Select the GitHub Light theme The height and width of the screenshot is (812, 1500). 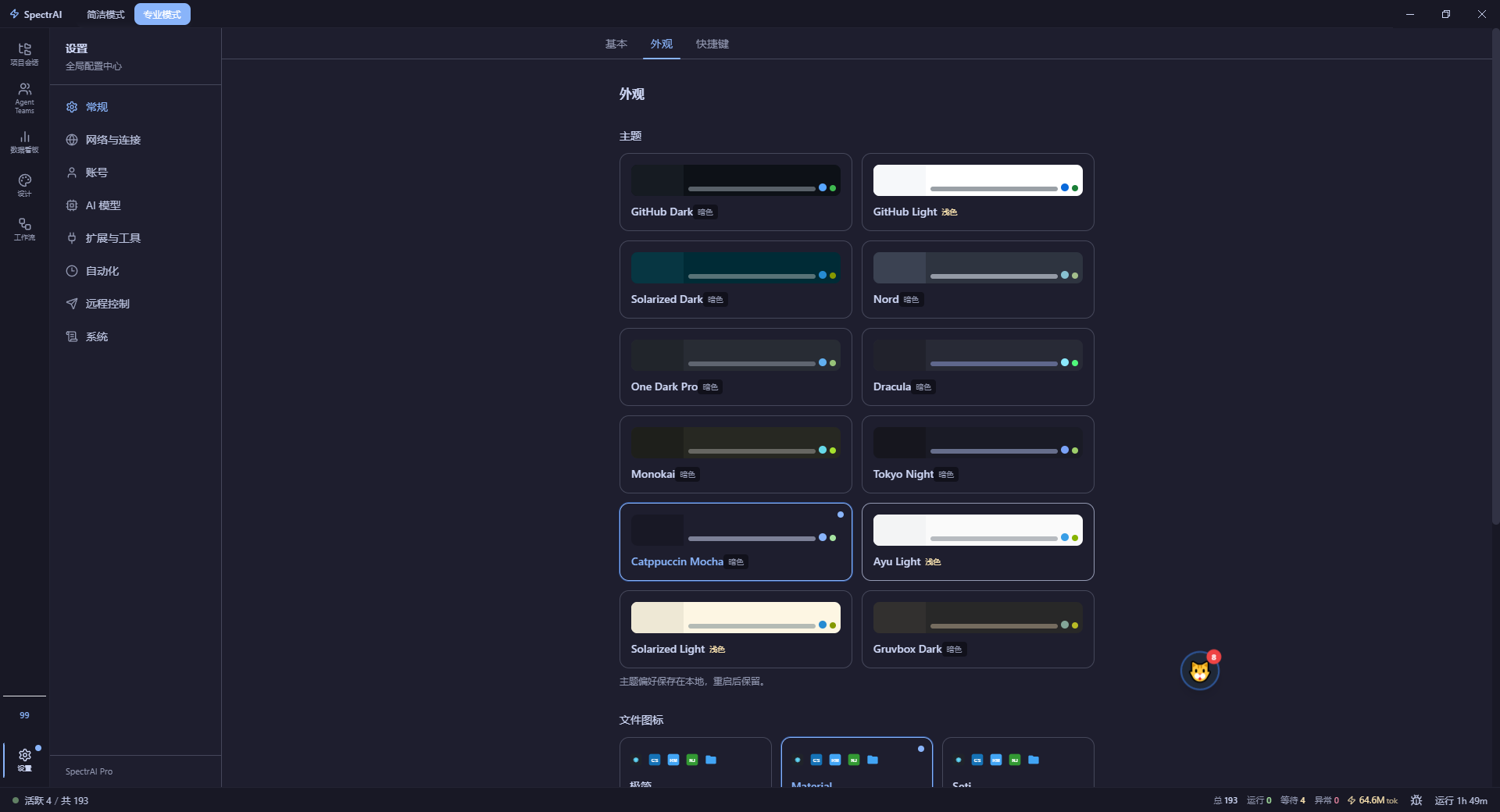pyautogui.click(x=978, y=192)
